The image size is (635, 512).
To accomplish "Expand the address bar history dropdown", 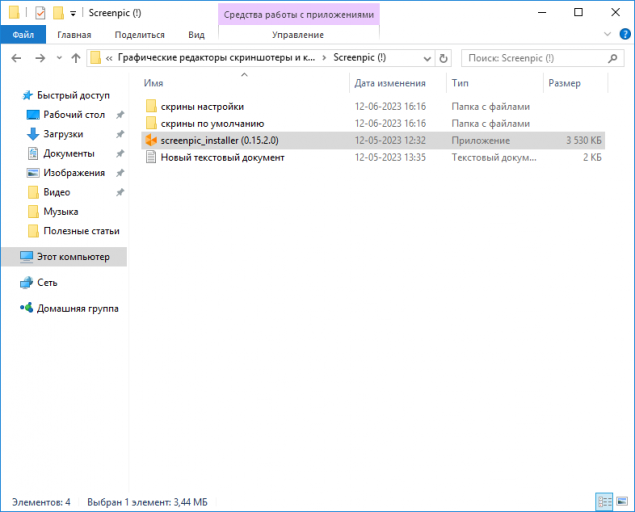I will coord(427,59).
